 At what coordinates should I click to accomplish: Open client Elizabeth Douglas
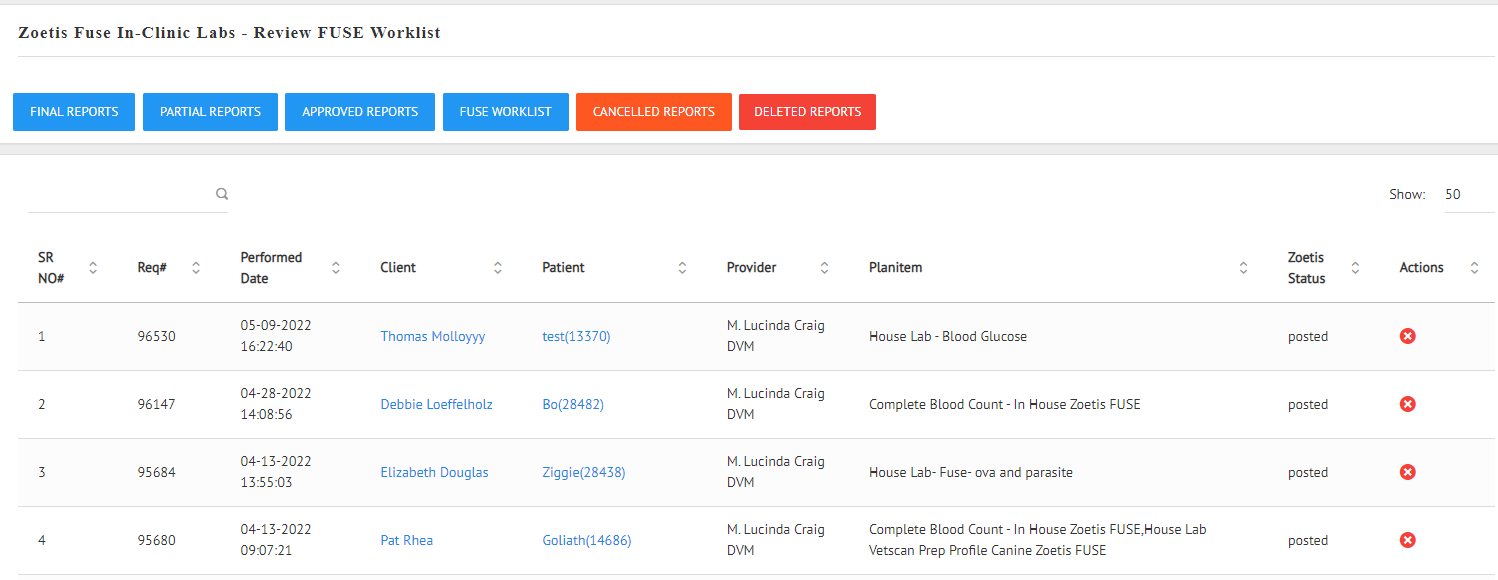(x=434, y=472)
